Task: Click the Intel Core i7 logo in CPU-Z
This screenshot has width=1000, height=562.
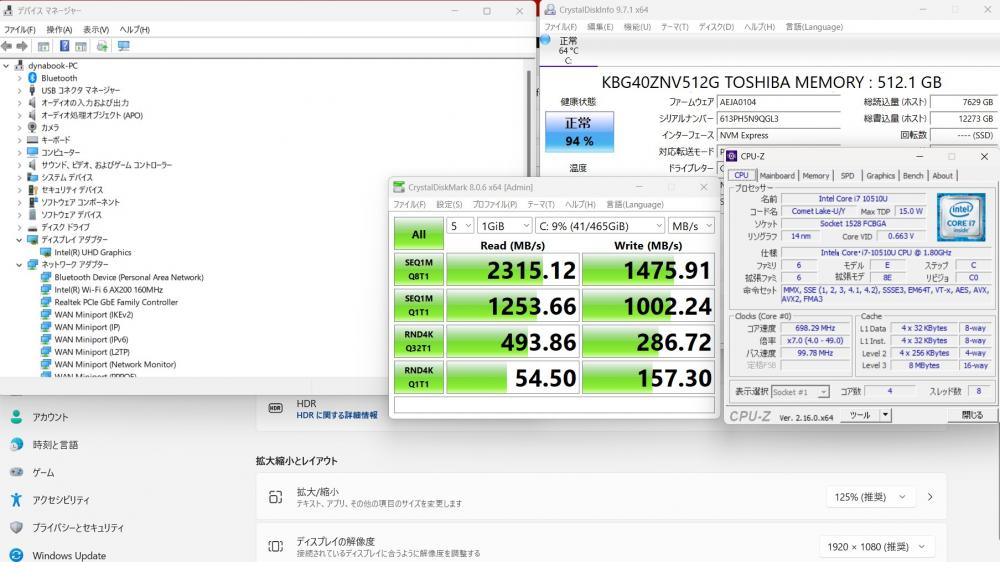Action: point(960,217)
